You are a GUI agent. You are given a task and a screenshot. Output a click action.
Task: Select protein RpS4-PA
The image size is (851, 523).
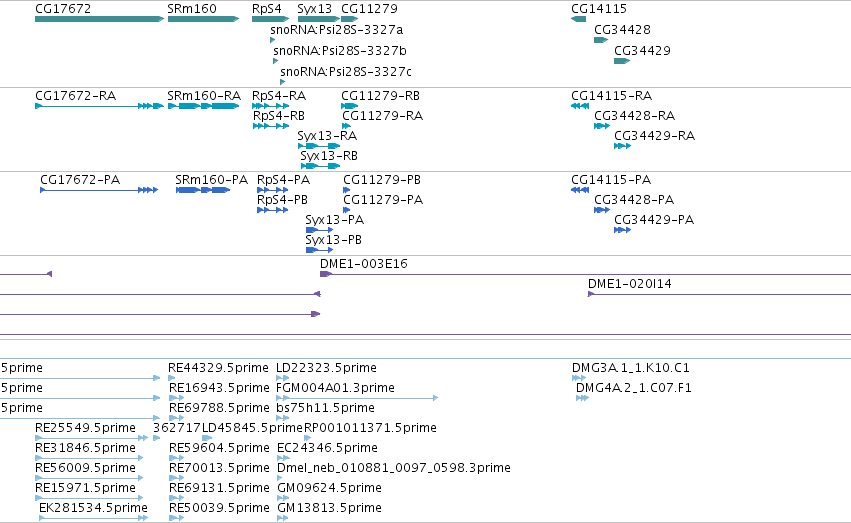pos(284,180)
